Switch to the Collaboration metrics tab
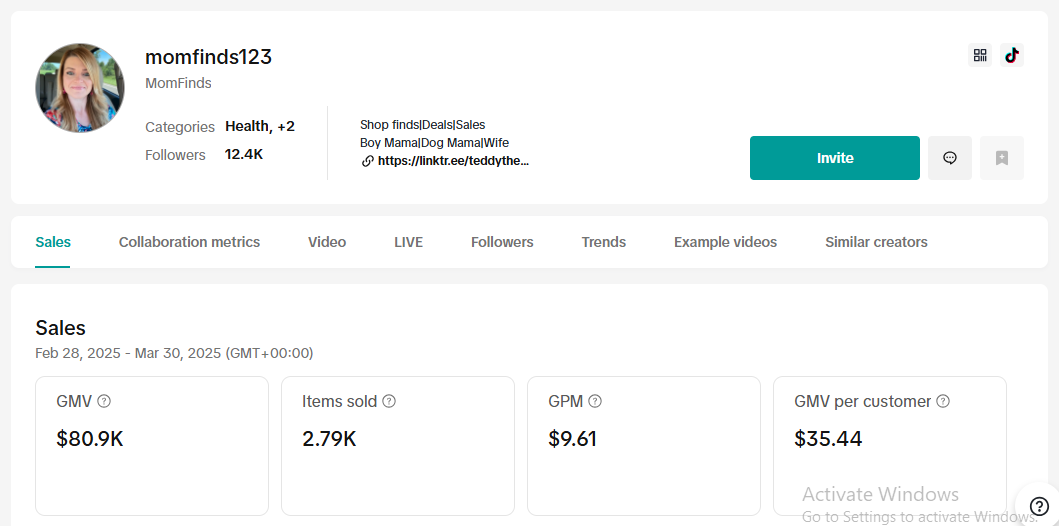 [189, 242]
